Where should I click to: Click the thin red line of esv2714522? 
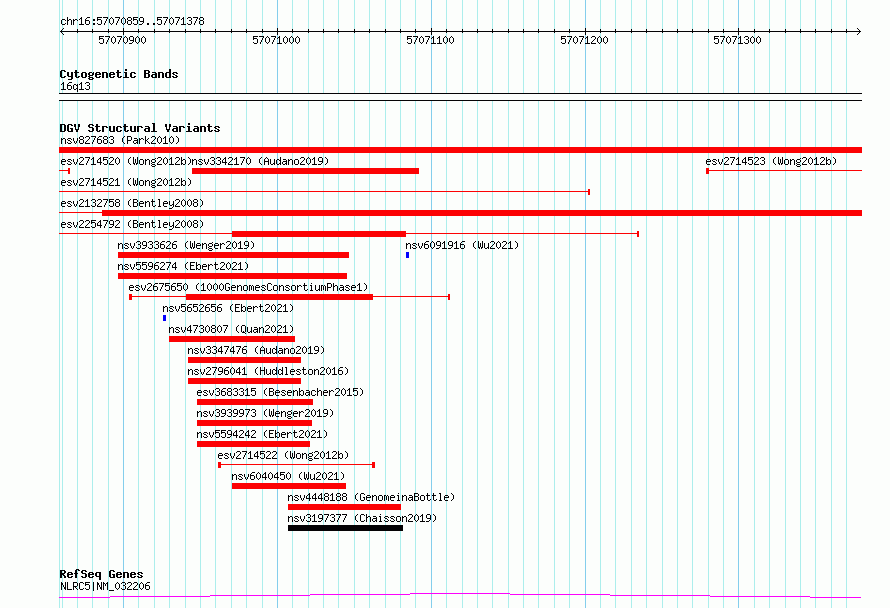[296, 465]
